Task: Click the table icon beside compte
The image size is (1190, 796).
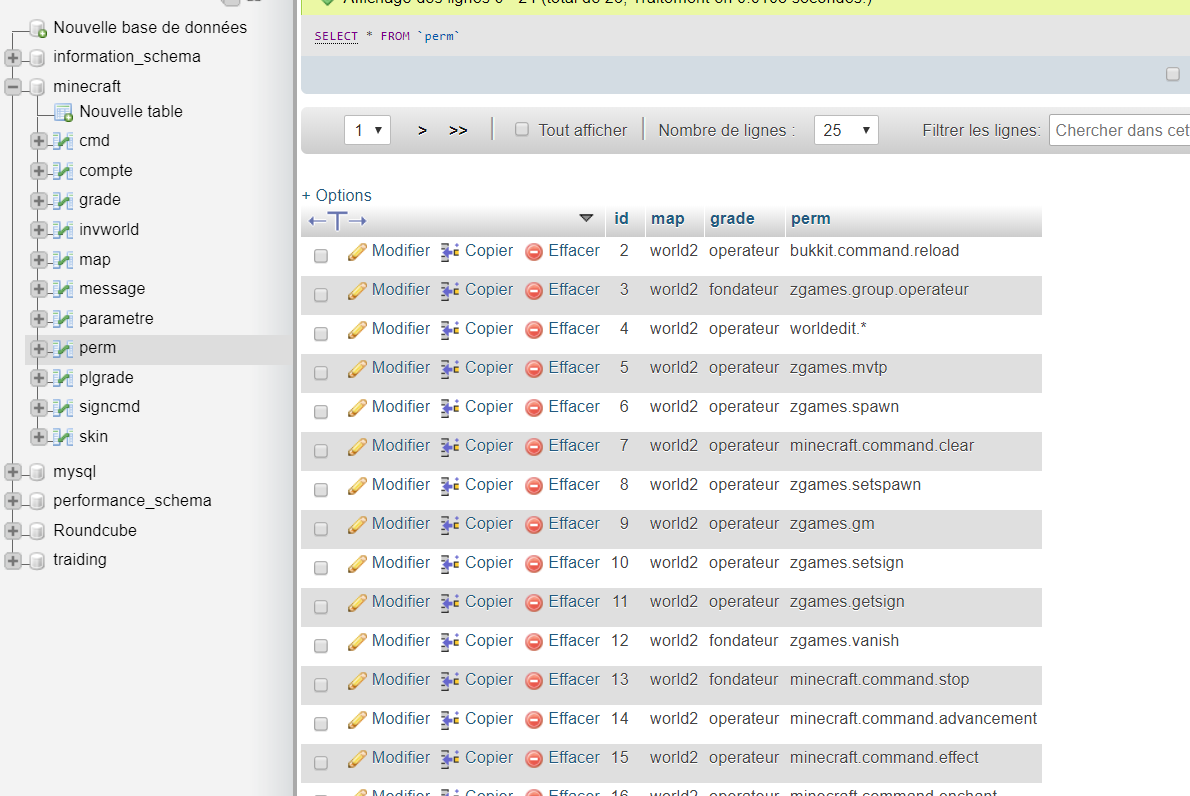Action: point(64,171)
